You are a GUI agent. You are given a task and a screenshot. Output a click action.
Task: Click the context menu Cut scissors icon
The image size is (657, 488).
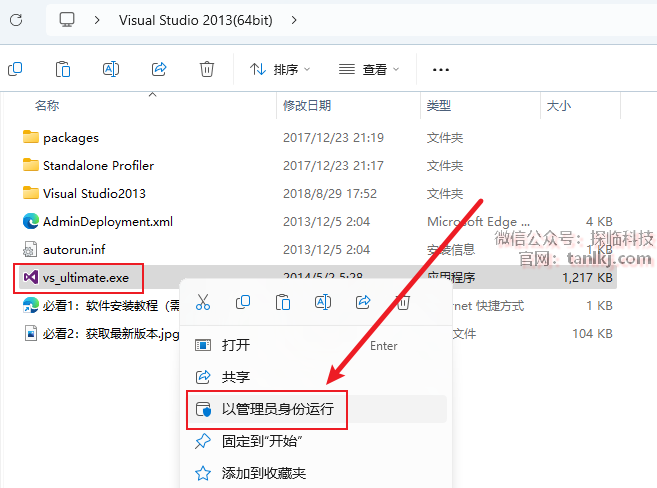(203, 302)
